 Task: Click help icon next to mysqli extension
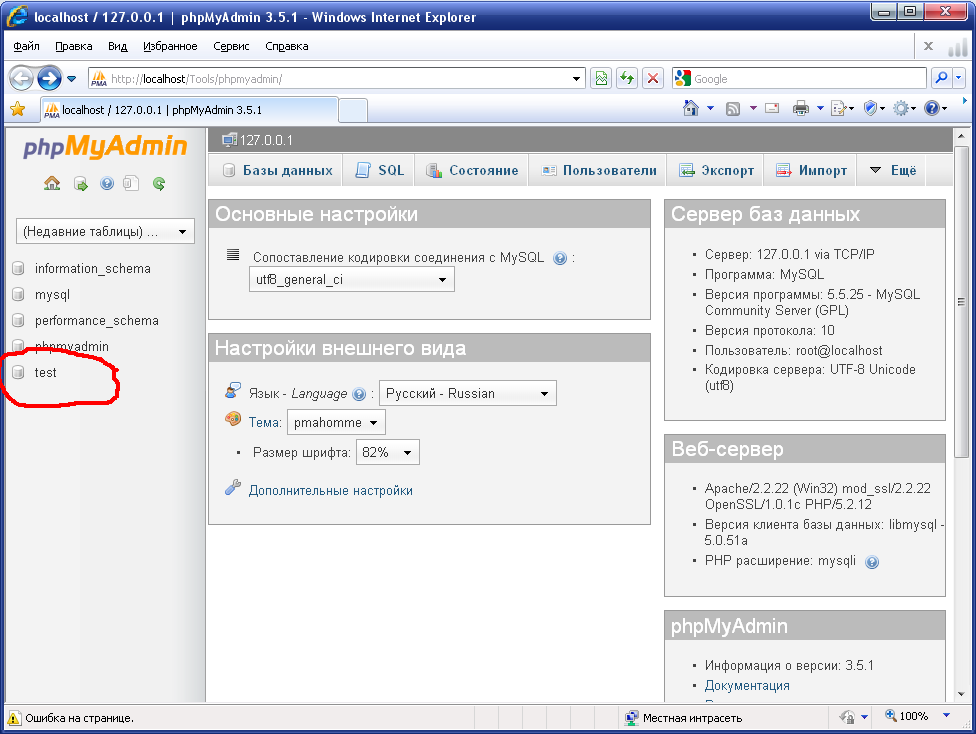click(872, 562)
